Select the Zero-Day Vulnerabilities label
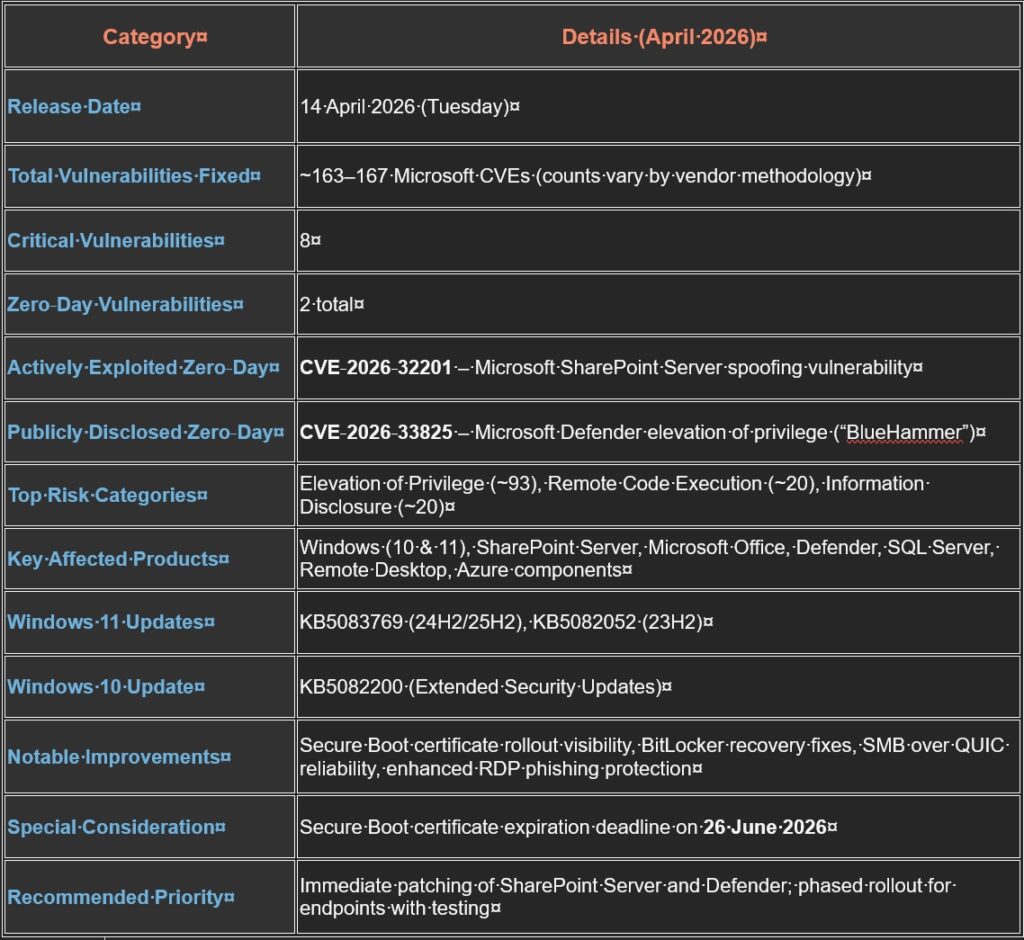 [x=125, y=304]
